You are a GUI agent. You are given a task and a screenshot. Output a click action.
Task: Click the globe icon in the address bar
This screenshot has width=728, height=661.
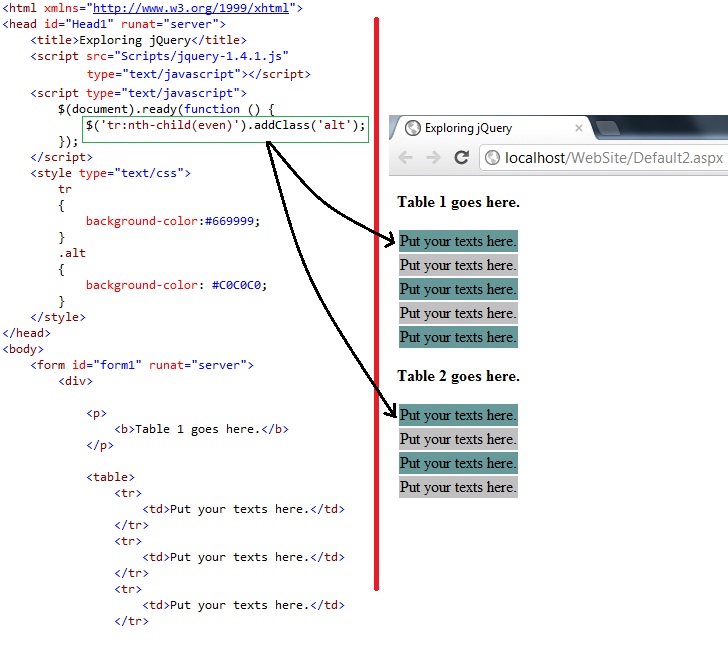(x=492, y=158)
